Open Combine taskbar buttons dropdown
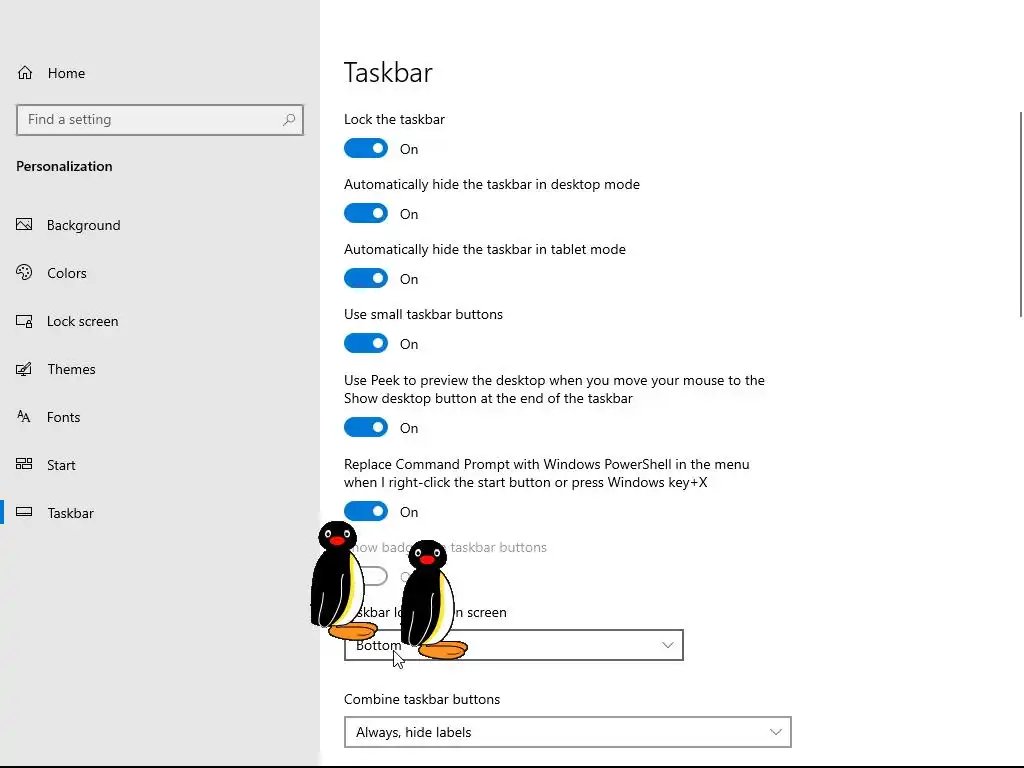The image size is (1024, 768). [x=568, y=732]
